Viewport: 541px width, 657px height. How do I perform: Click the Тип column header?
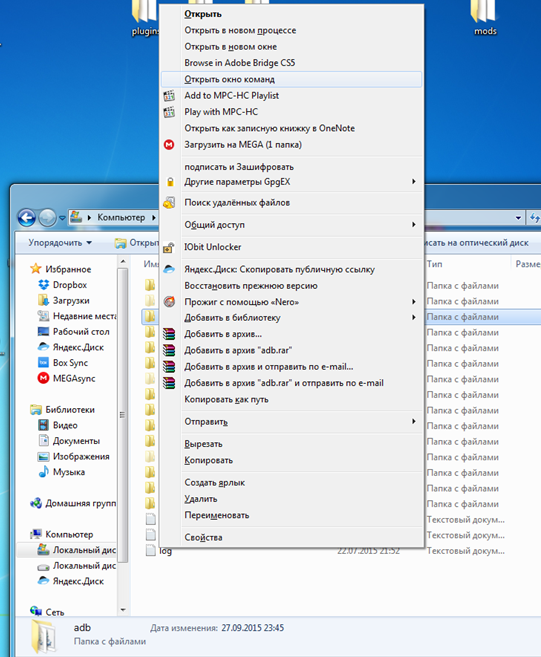coord(467,264)
